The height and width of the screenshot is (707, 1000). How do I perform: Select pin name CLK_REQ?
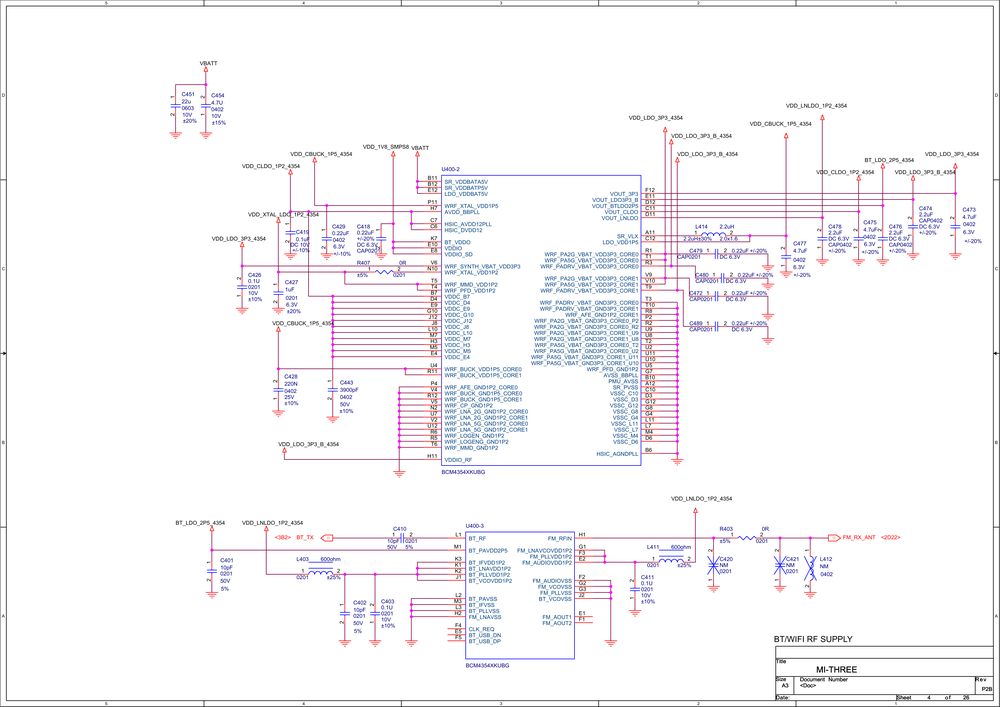click(482, 630)
